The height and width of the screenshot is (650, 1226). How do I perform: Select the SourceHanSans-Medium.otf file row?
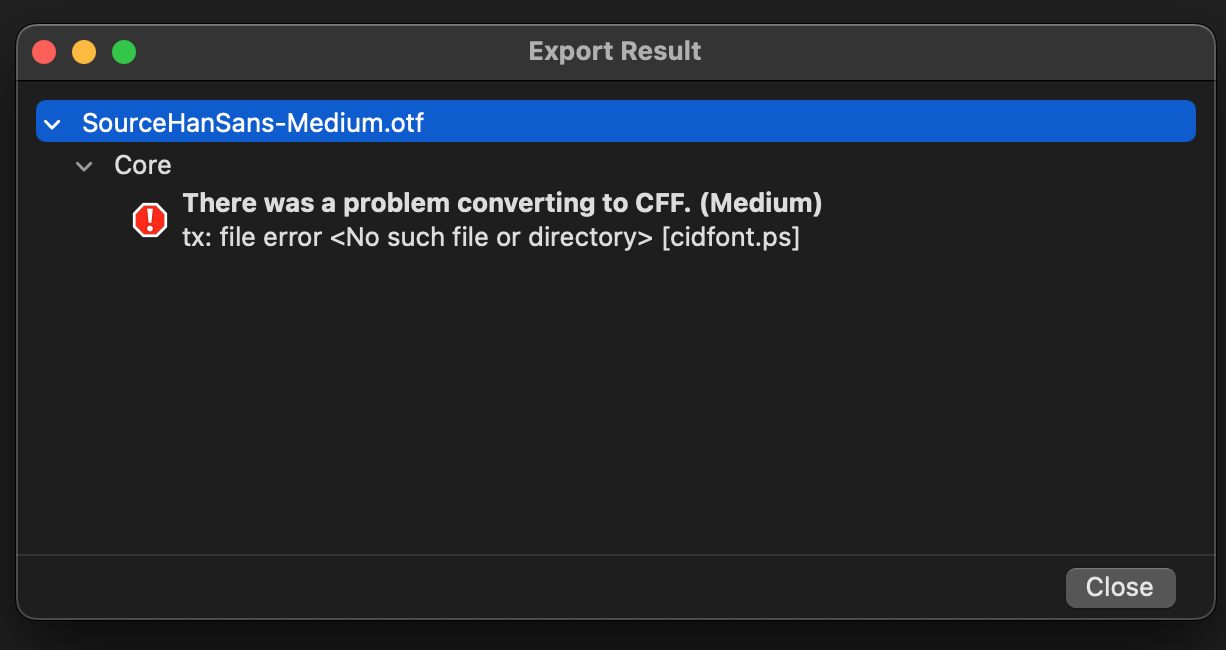point(253,123)
